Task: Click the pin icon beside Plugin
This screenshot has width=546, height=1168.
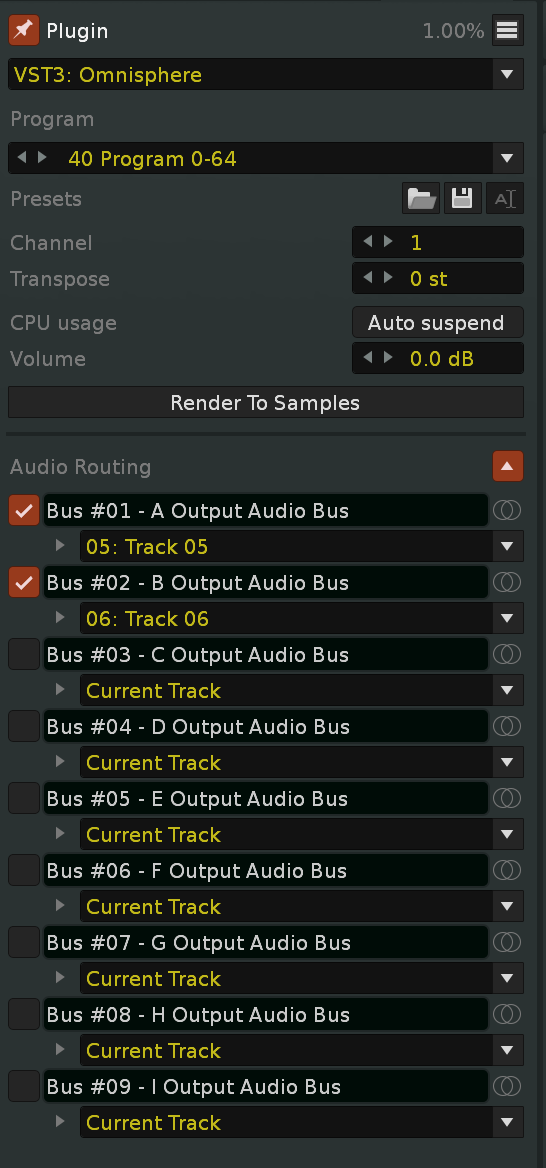Action: point(24,31)
